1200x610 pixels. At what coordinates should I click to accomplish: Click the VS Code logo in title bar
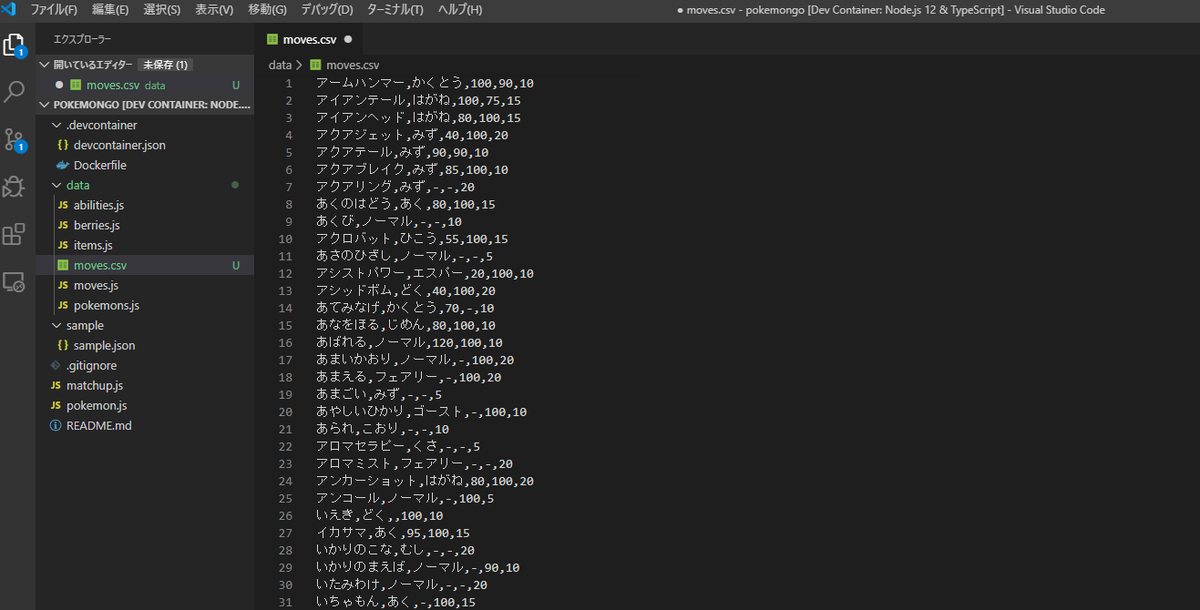(10, 9)
